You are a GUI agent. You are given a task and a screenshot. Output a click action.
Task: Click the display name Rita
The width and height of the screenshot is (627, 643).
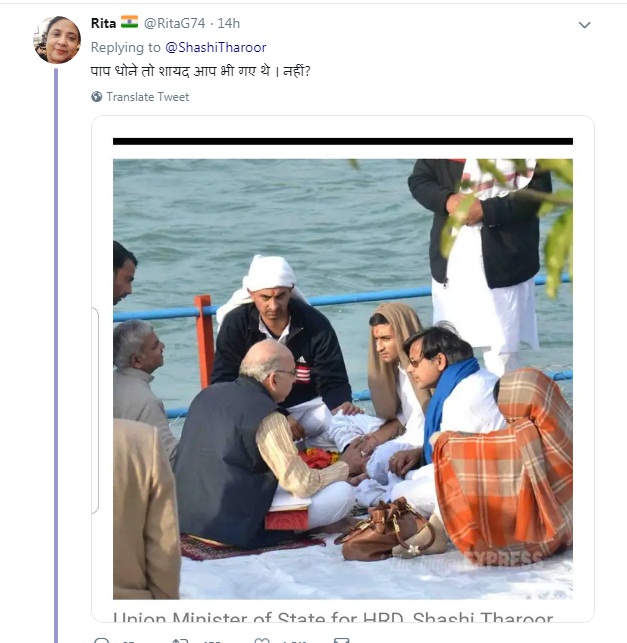click(103, 23)
